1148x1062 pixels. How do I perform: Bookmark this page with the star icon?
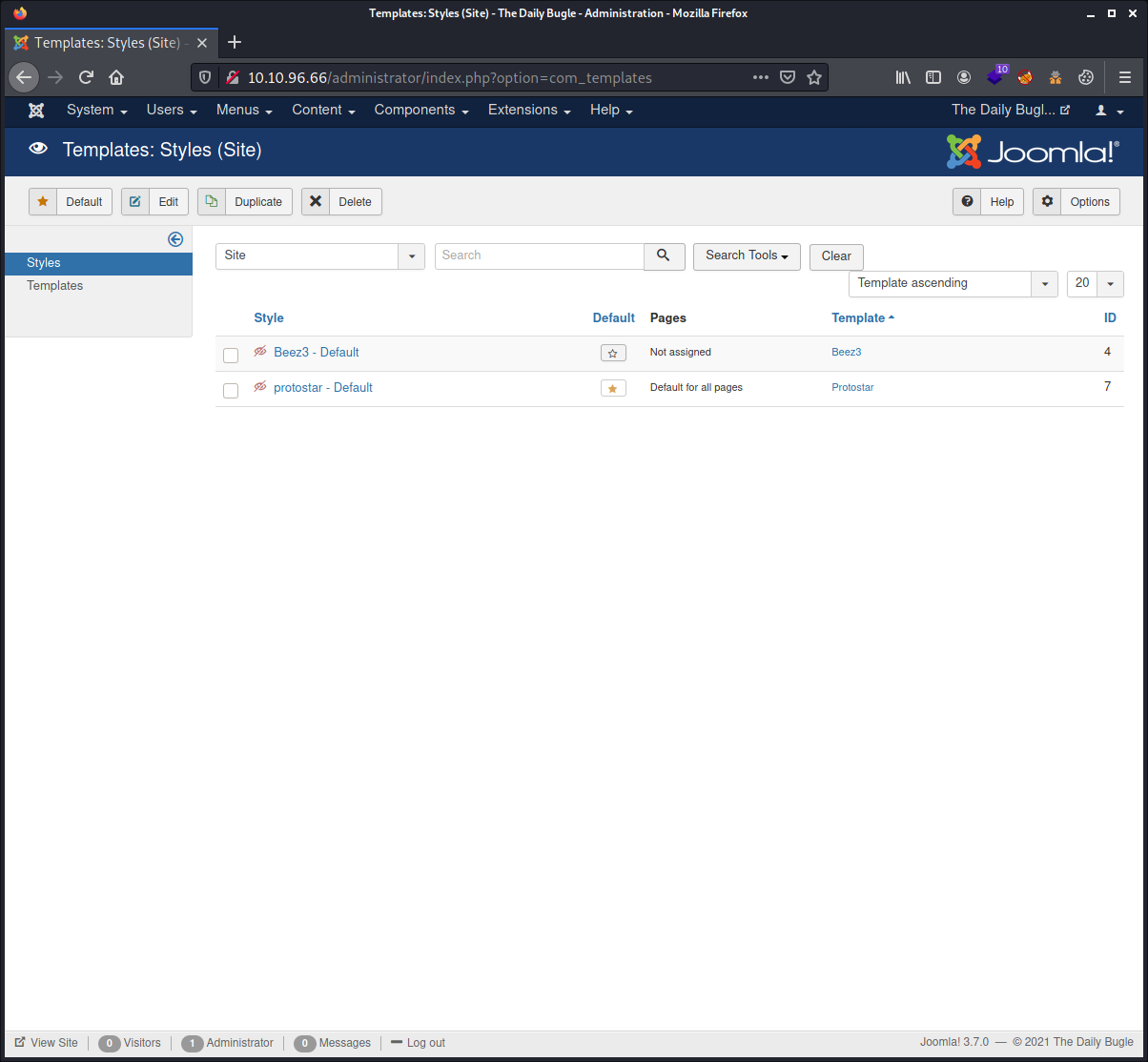click(813, 77)
